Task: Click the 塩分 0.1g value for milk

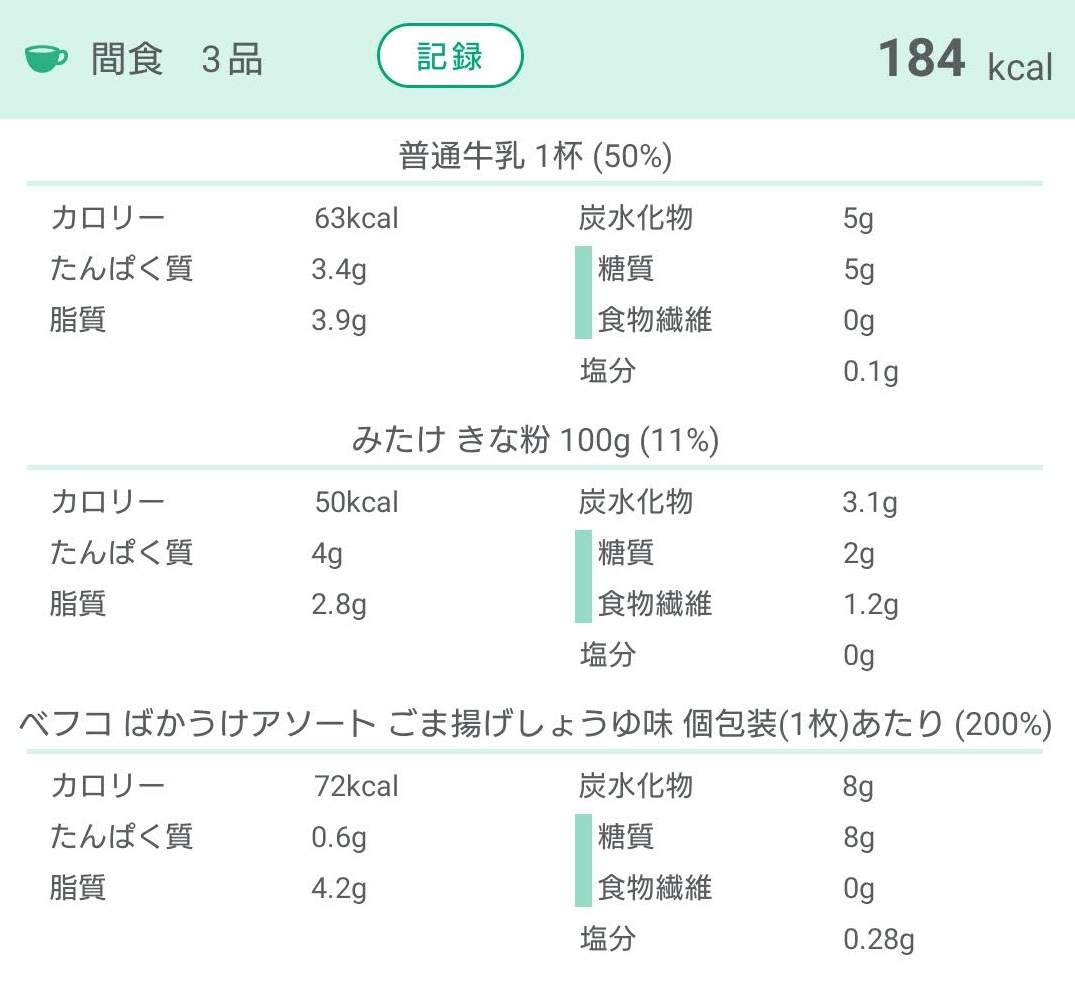Action: point(871,372)
